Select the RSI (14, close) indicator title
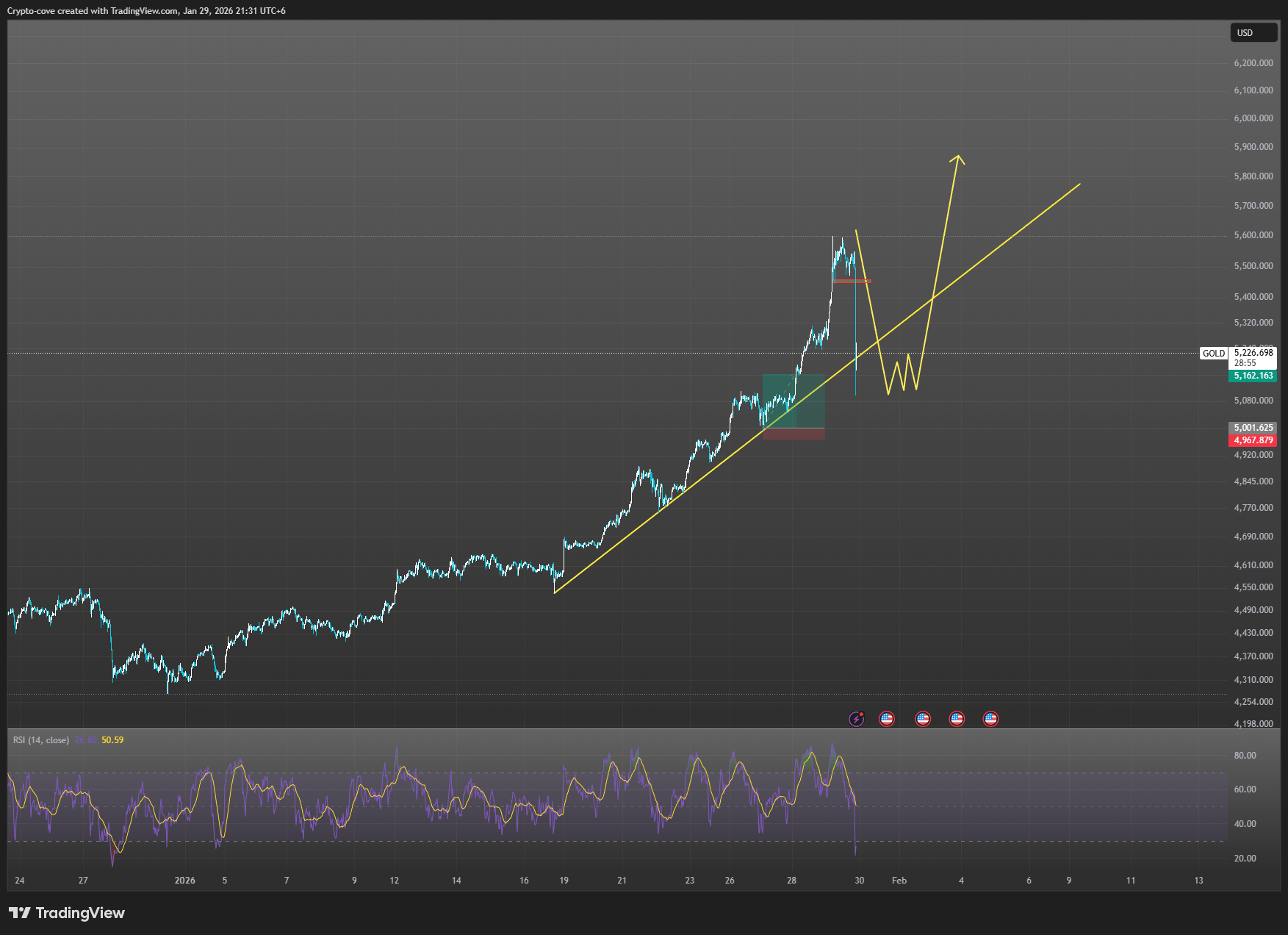Viewport: 1288px width, 935px height. tap(41, 740)
